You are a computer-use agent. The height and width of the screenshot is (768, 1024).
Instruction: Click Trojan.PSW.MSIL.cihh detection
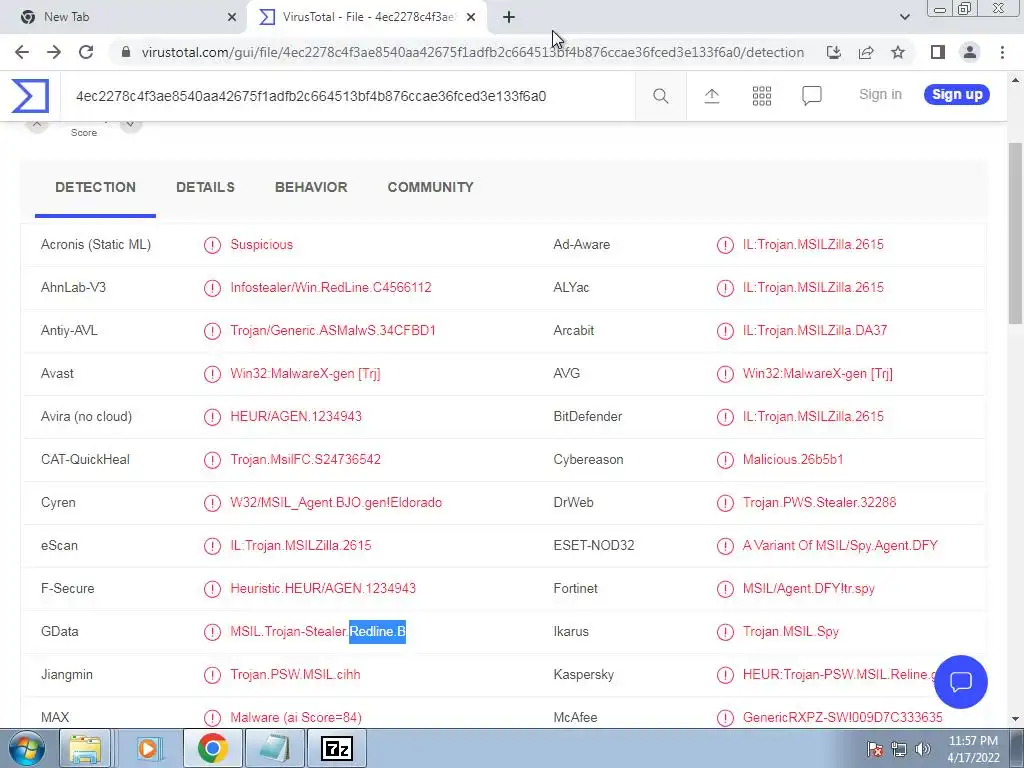pyautogui.click(x=295, y=675)
